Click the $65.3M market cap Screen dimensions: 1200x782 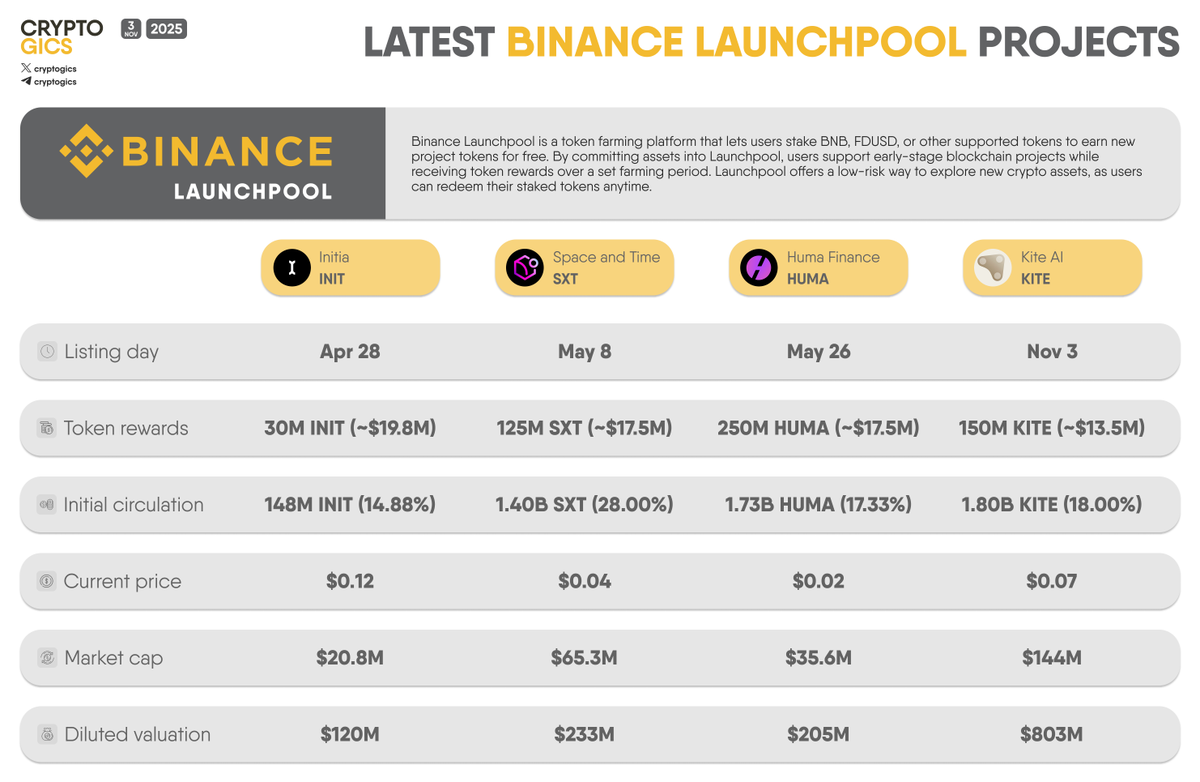click(584, 658)
